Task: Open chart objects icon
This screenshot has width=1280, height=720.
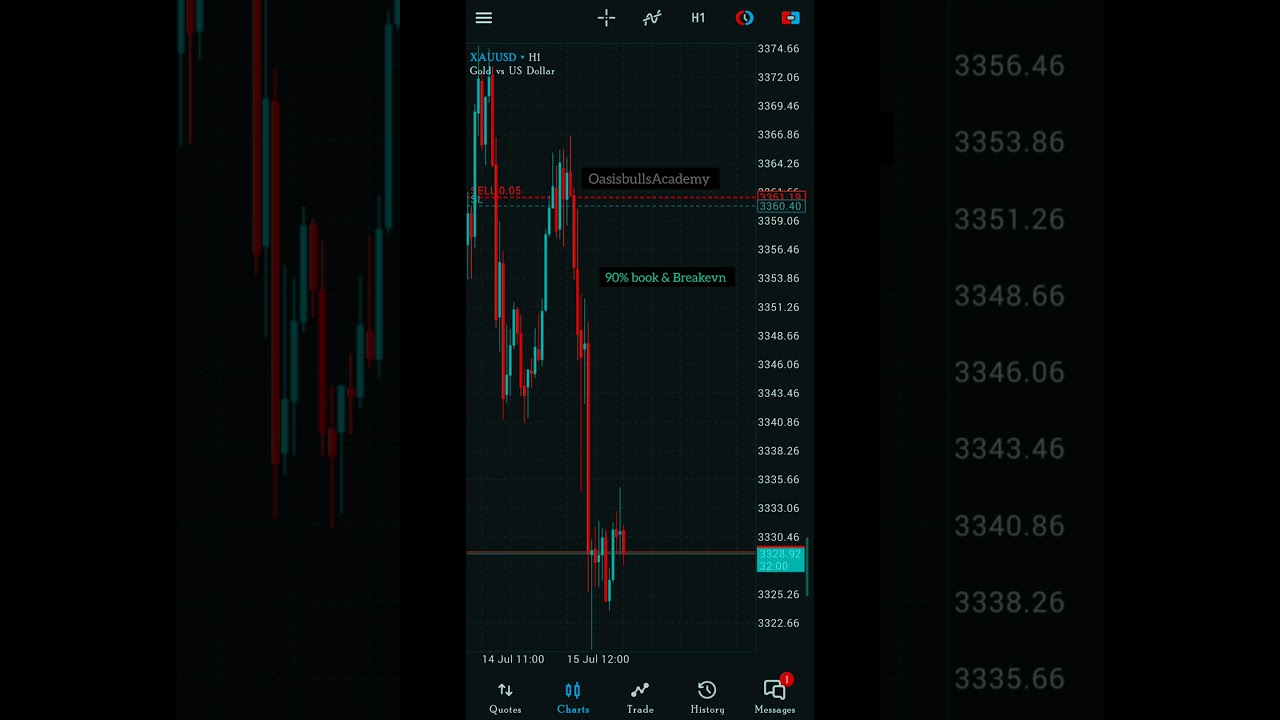Action: [x=744, y=18]
